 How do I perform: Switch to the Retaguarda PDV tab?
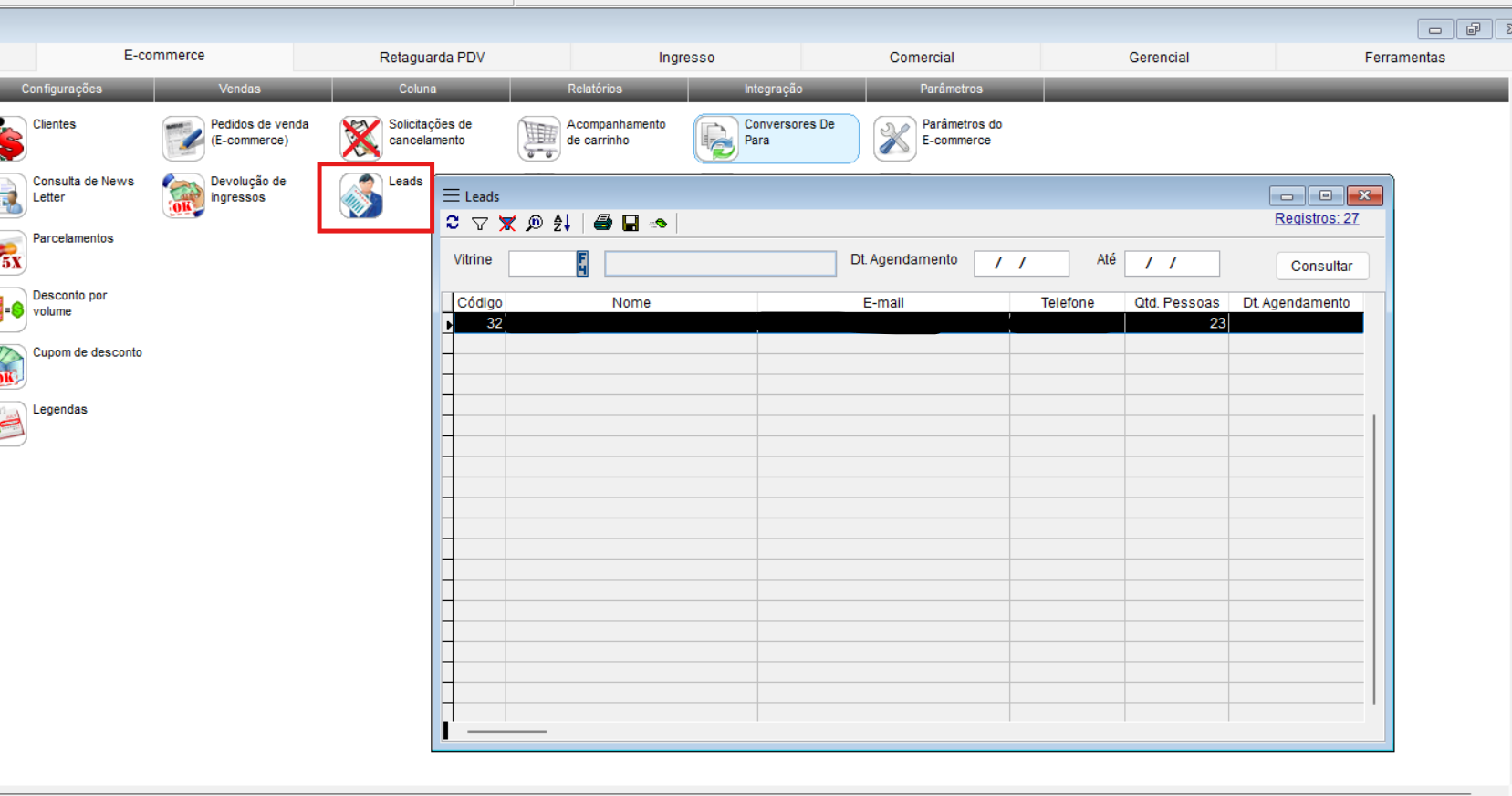(x=432, y=58)
